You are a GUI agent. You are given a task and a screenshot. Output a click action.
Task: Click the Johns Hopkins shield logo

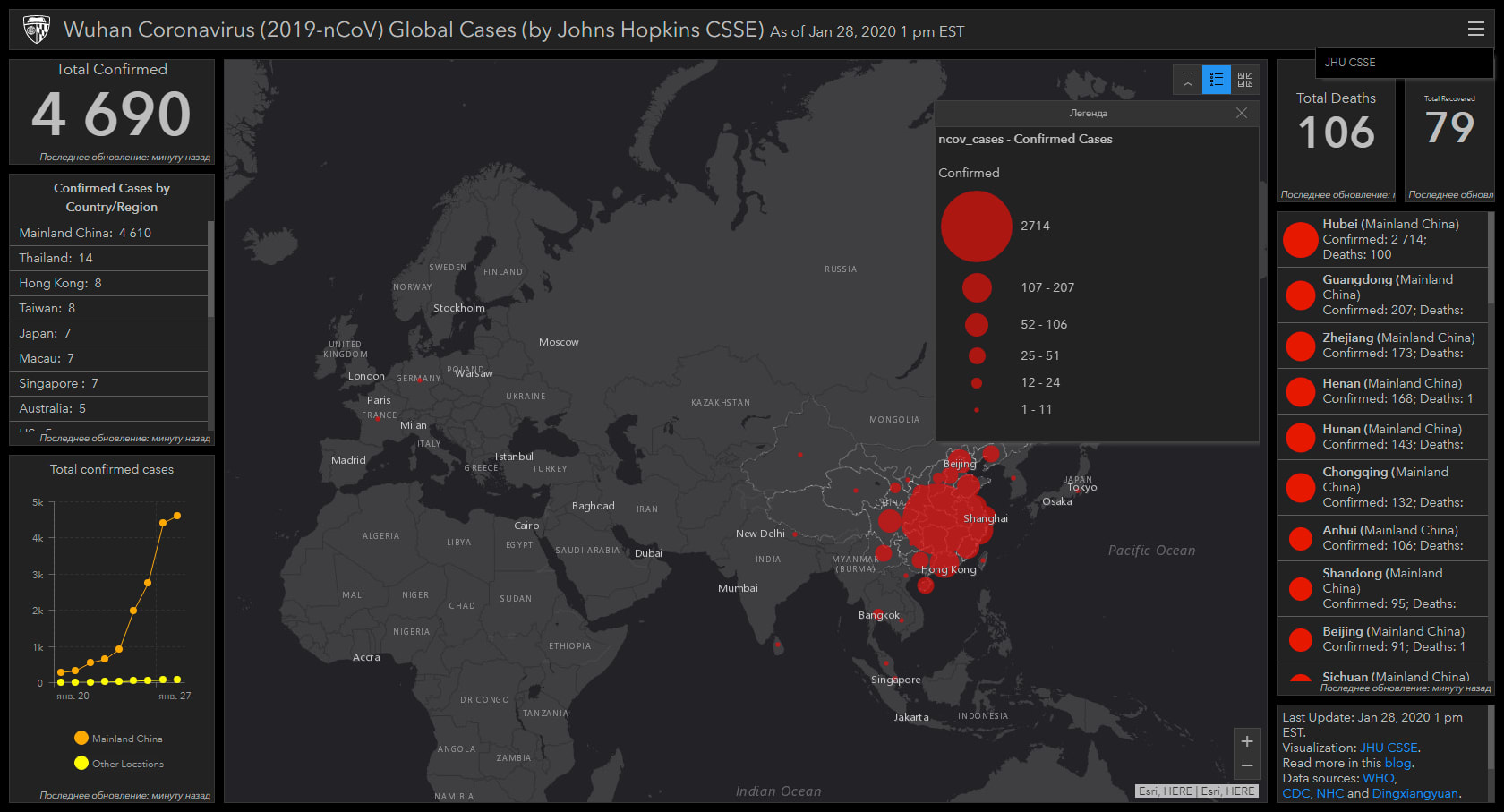coord(36,30)
